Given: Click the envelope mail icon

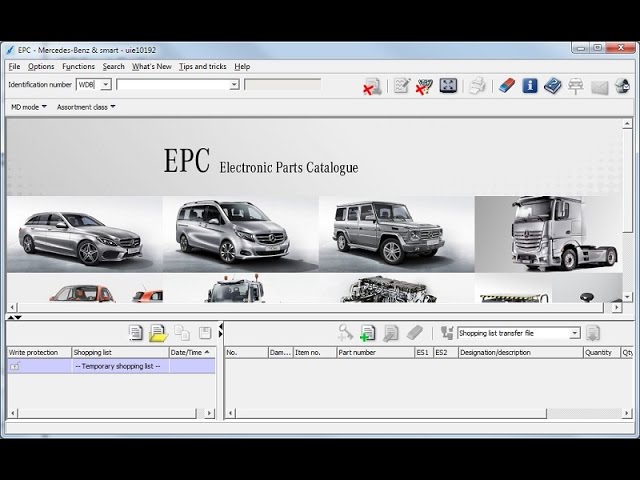Looking at the screenshot, I should tap(599, 87).
